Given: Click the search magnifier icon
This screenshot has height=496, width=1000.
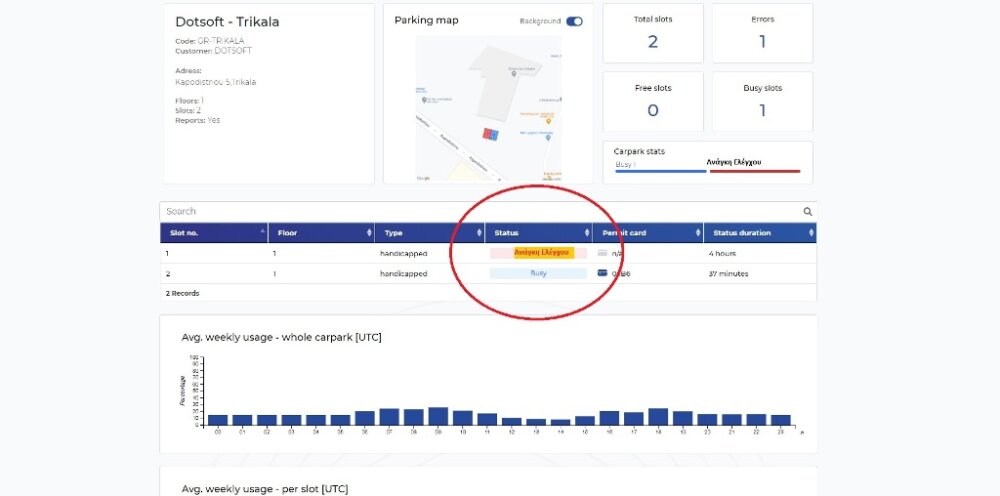Looking at the screenshot, I should (x=807, y=212).
